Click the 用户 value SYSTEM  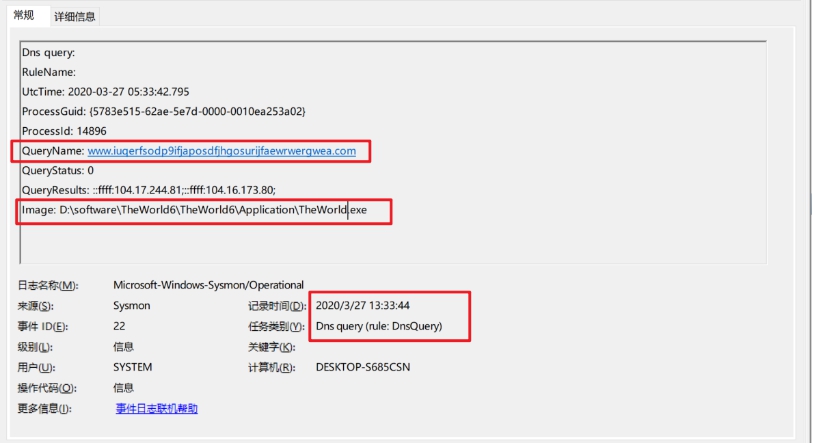[133, 367]
